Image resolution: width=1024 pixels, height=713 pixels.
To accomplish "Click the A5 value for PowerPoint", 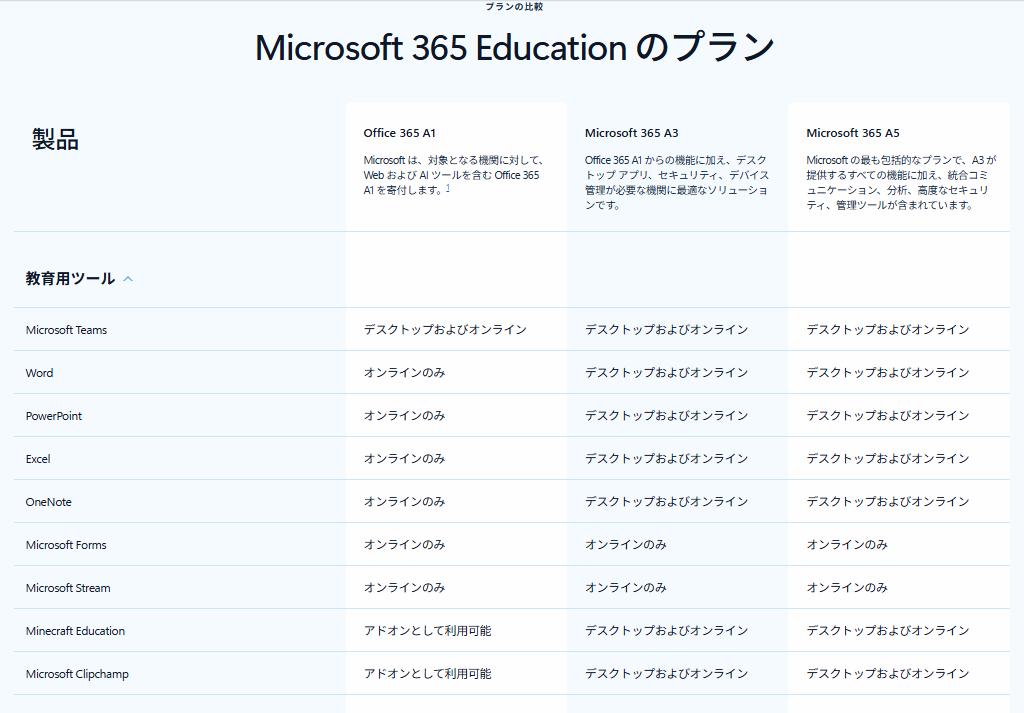I will coord(888,416).
